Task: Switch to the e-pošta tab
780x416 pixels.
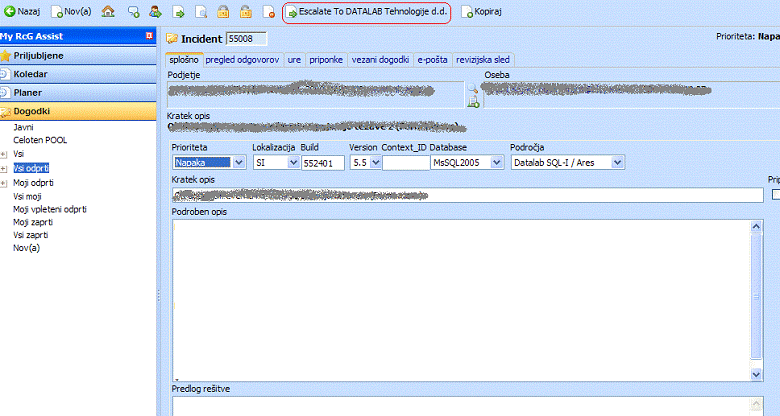Action: 432,60
